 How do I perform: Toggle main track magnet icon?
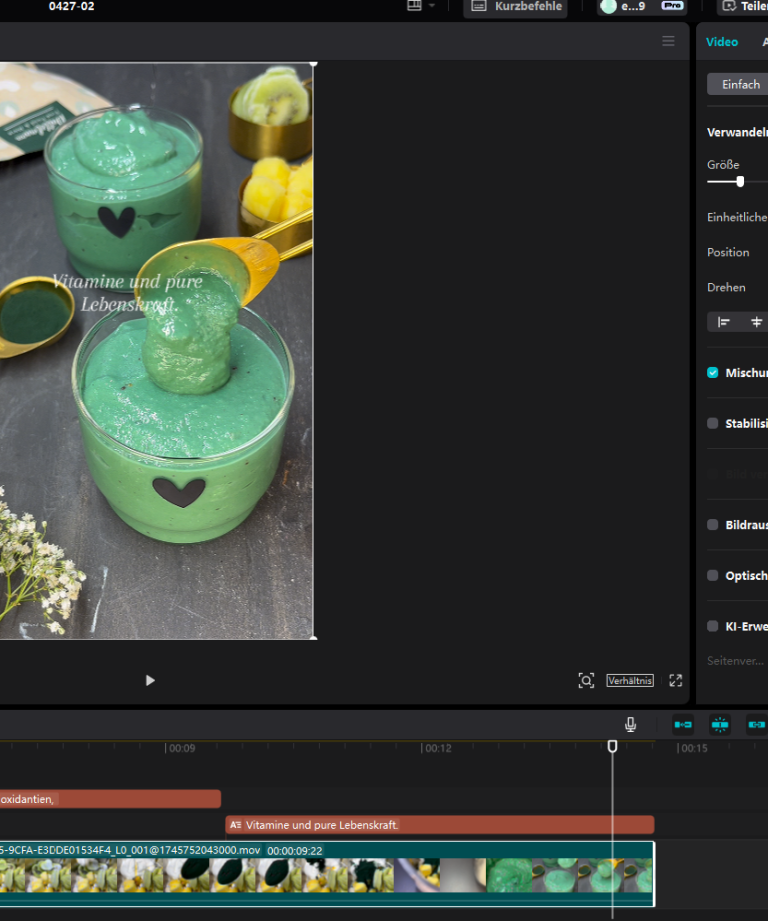click(x=683, y=724)
